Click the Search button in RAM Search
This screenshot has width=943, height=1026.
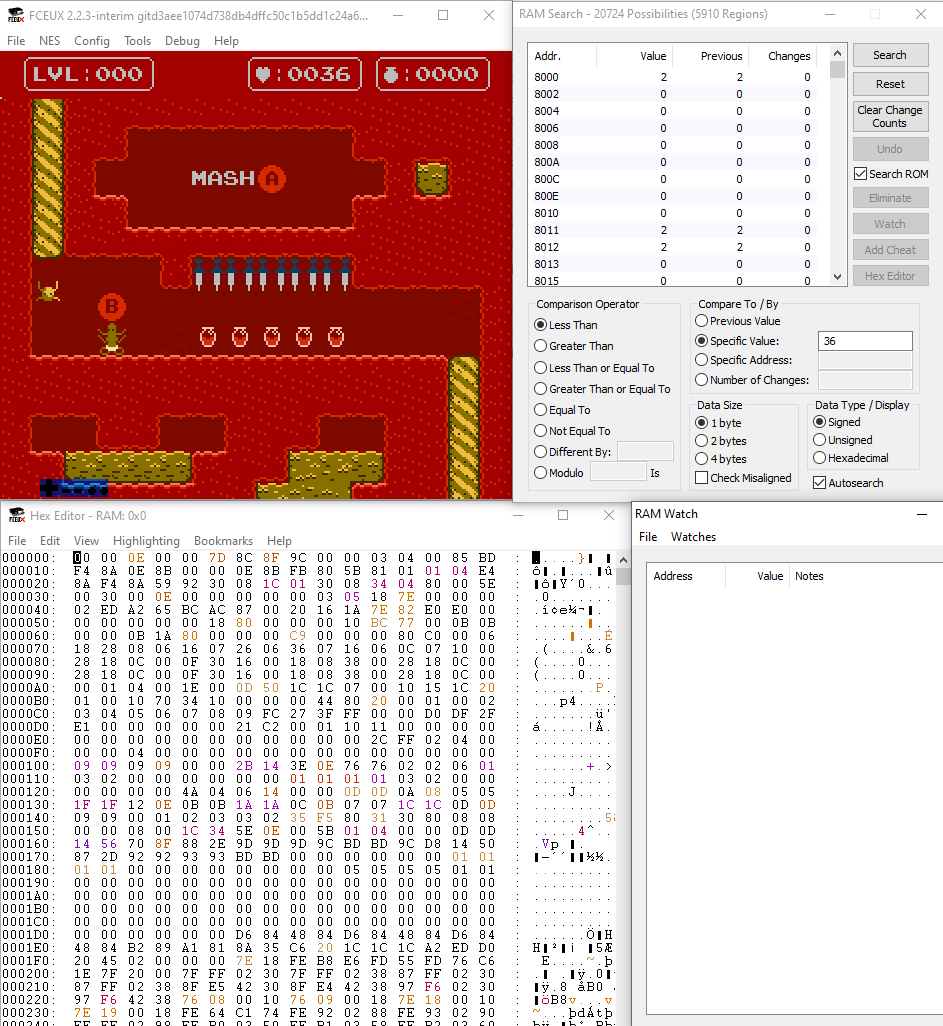(x=890, y=55)
